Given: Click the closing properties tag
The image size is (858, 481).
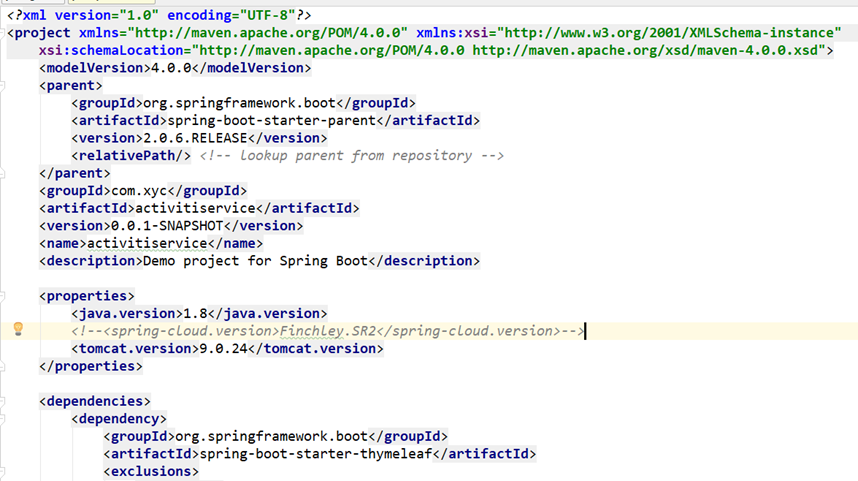Looking at the screenshot, I should click(x=91, y=366).
